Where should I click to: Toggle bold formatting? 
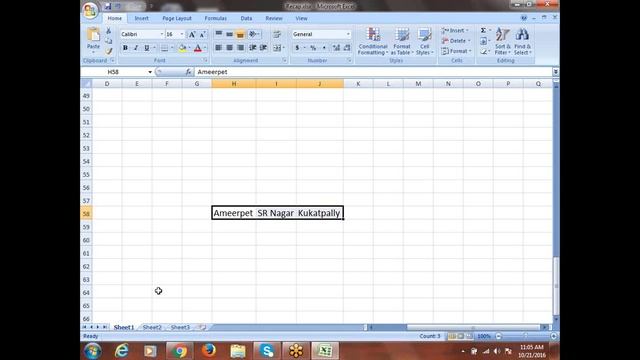pyautogui.click(x=125, y=48)
